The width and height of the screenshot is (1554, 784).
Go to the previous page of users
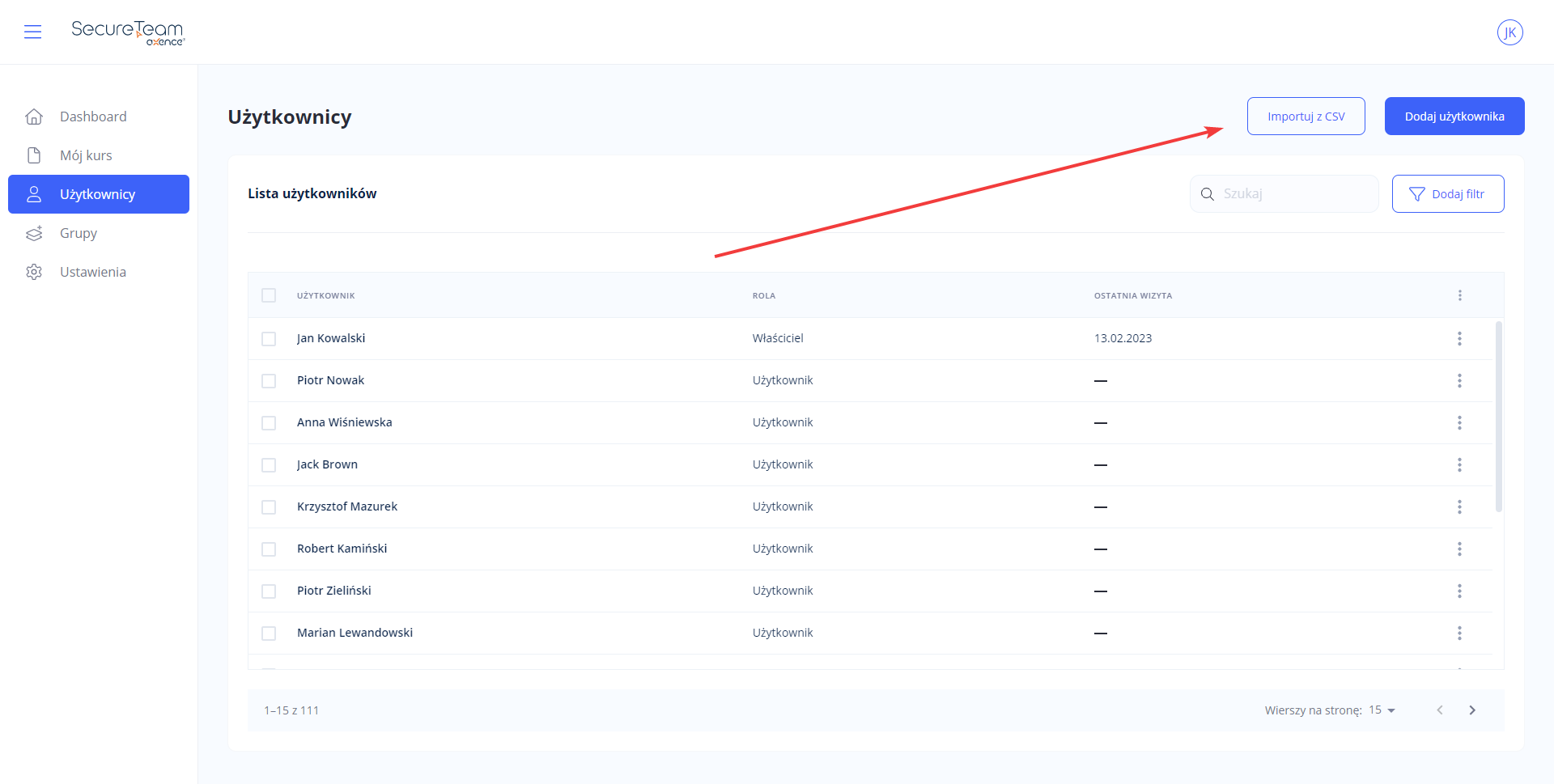tap(1440, 710)
